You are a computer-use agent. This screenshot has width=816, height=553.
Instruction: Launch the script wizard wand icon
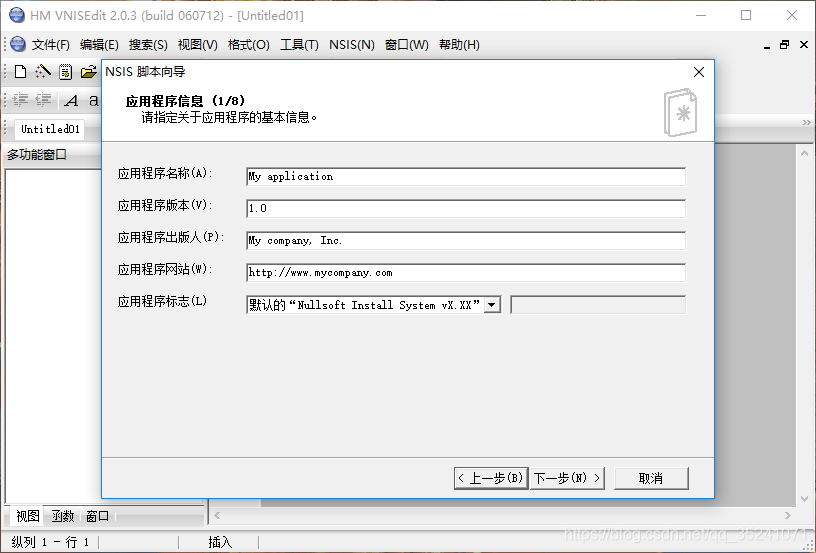tap(43, 71)
